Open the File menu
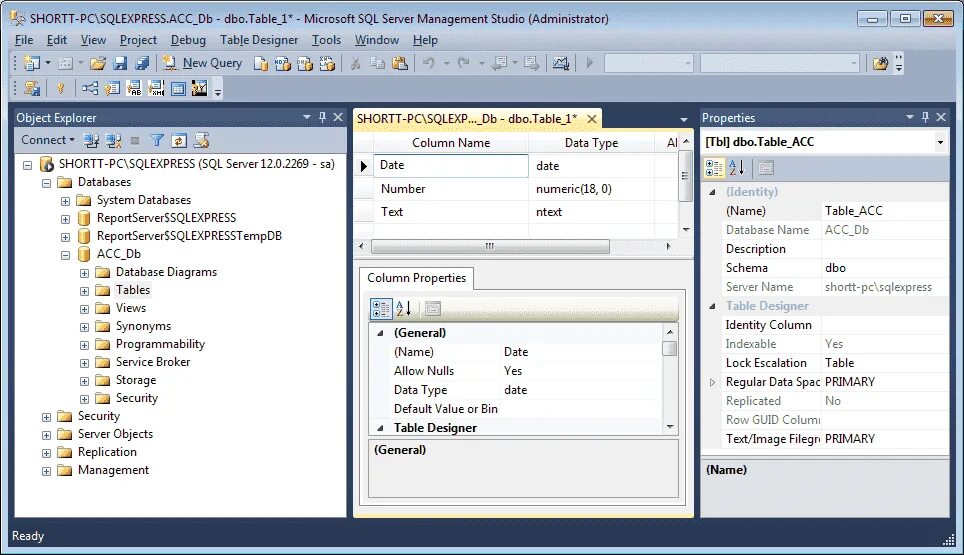This screenshot has height=555, width=964. tap(24, 40)
